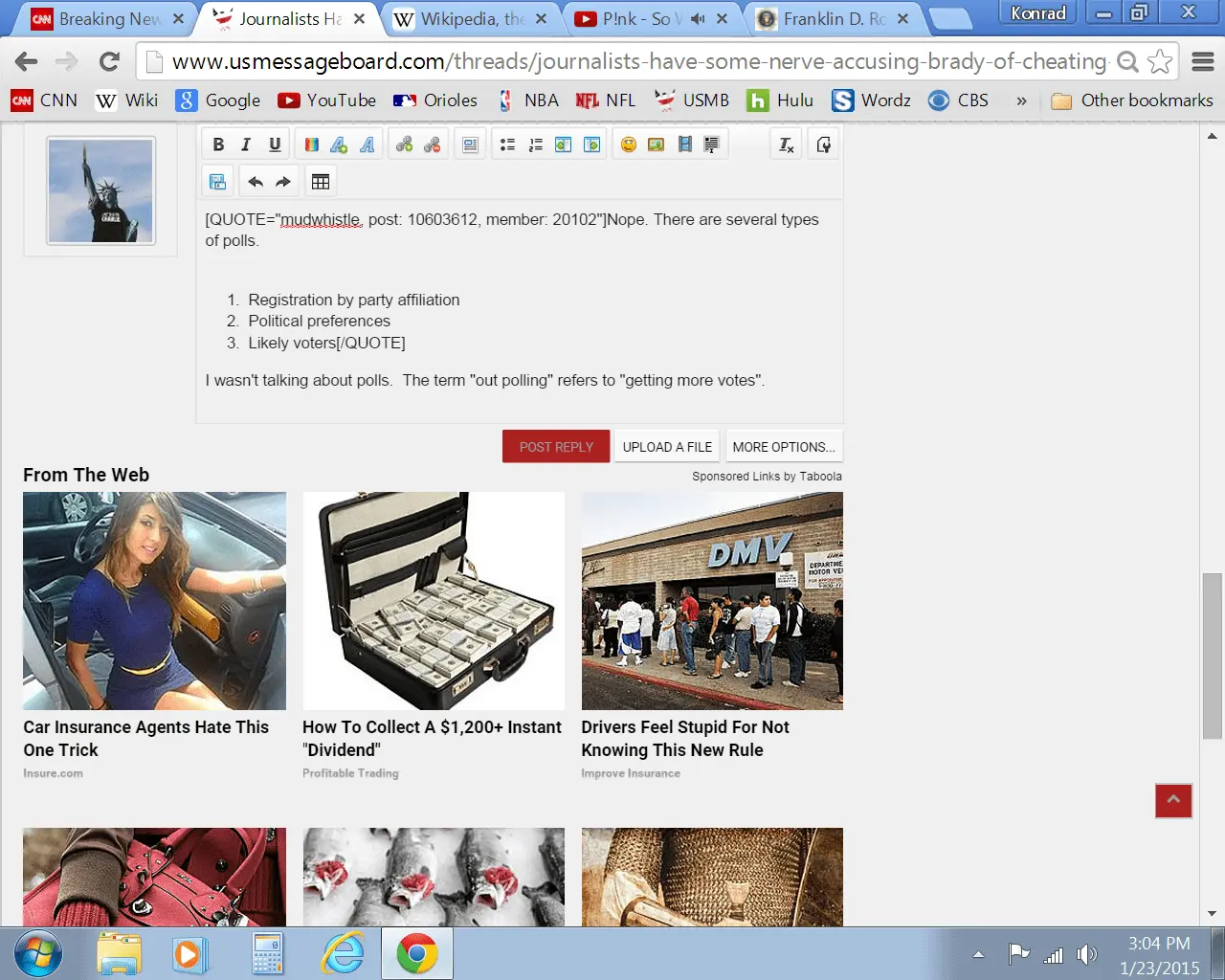
Task: Open the zoom magnifier in address bar
Action: click(x=1128, y=62)
